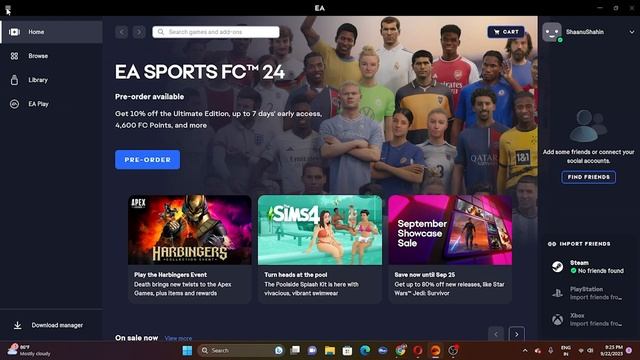Open the weather widget on taskbar
The height and width of the screenshot is (360, 640).
[29, 351]
